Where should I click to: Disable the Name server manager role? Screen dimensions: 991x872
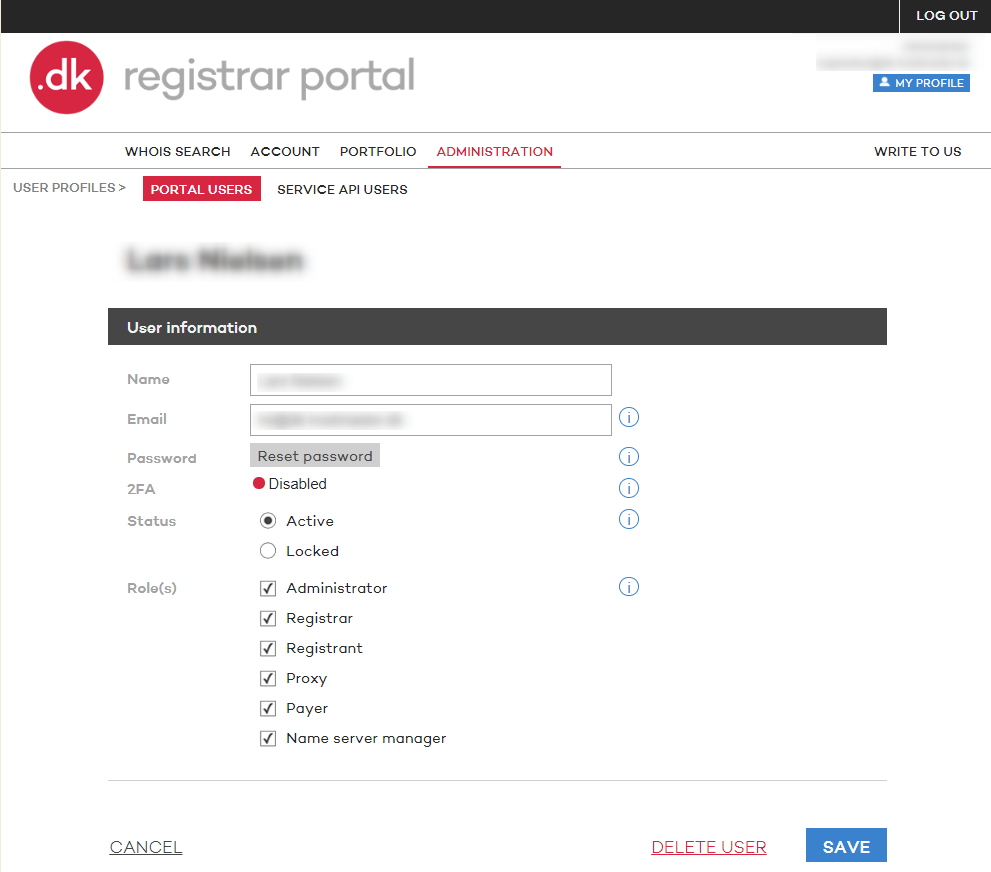point(267,738)
